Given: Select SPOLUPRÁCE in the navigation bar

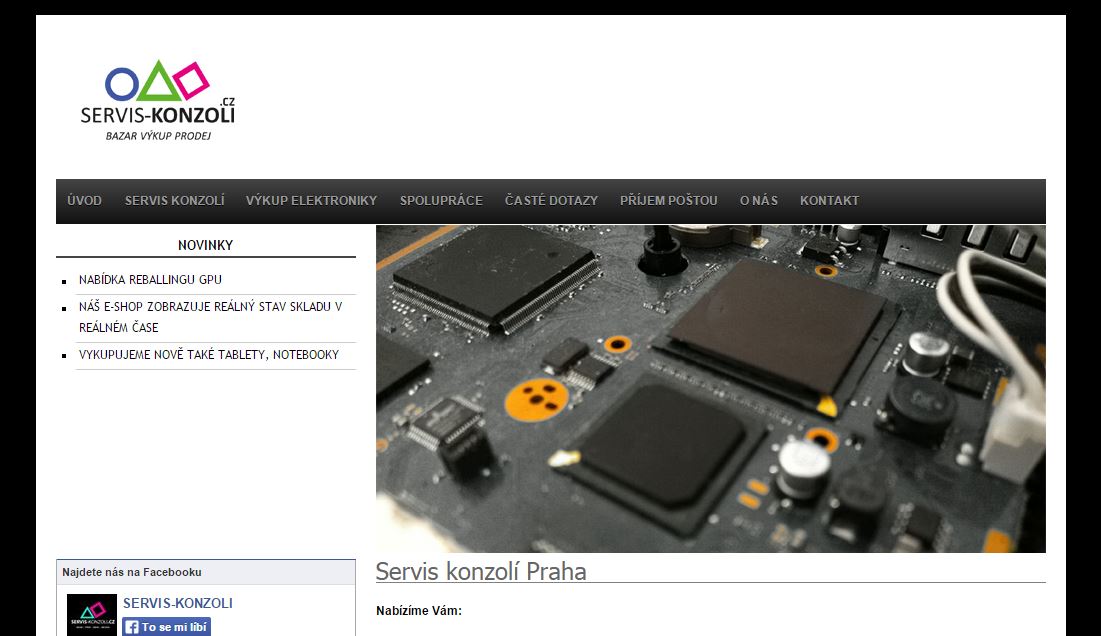Looking at the screenshot, I should tap(441, 201).
